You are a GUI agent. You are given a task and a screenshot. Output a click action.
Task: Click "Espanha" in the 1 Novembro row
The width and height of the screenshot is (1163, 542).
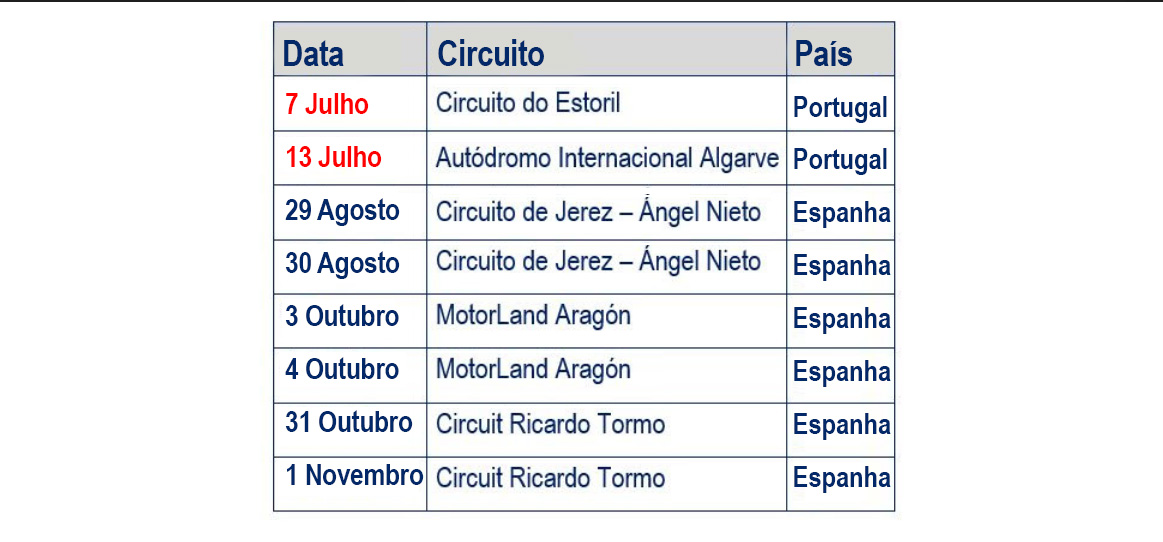point(841,478)
